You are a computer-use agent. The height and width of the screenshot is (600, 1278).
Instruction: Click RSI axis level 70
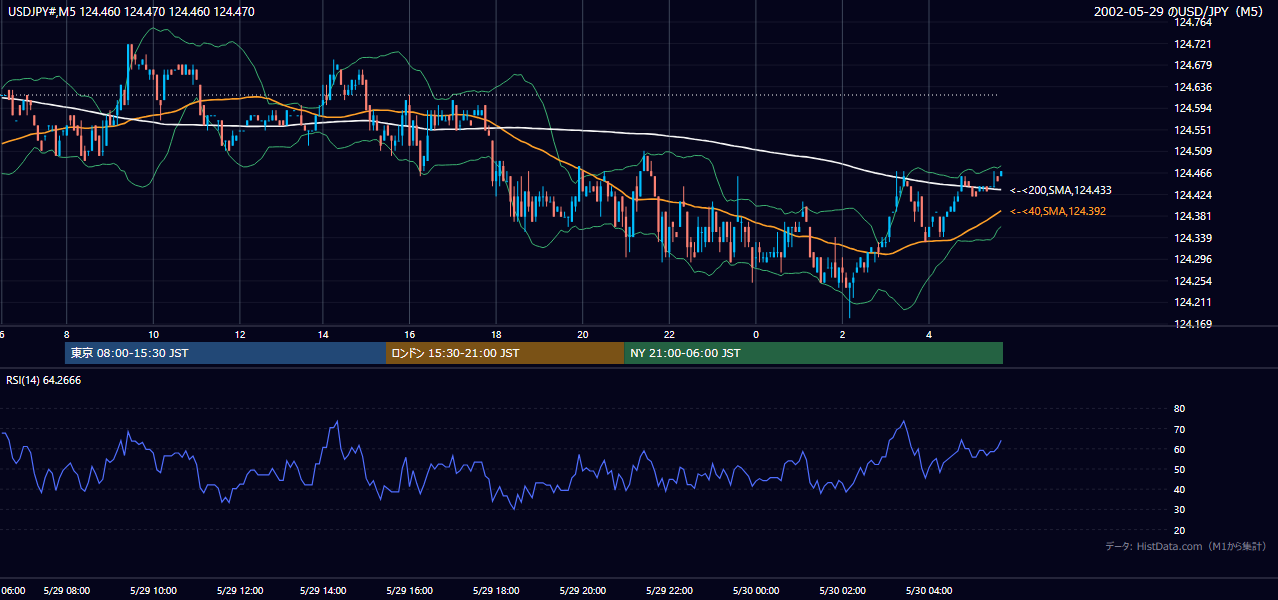coord(1179,429)
